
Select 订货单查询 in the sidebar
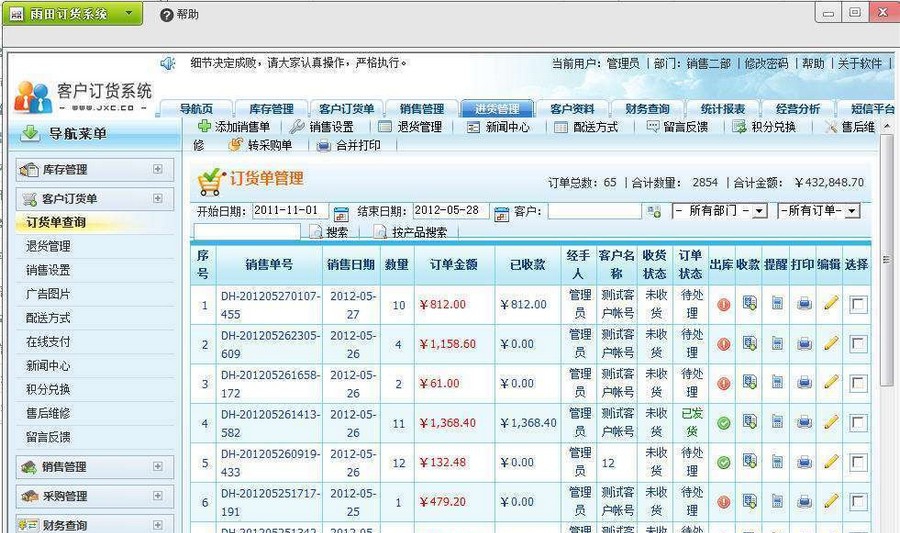(x=56, y=222)
